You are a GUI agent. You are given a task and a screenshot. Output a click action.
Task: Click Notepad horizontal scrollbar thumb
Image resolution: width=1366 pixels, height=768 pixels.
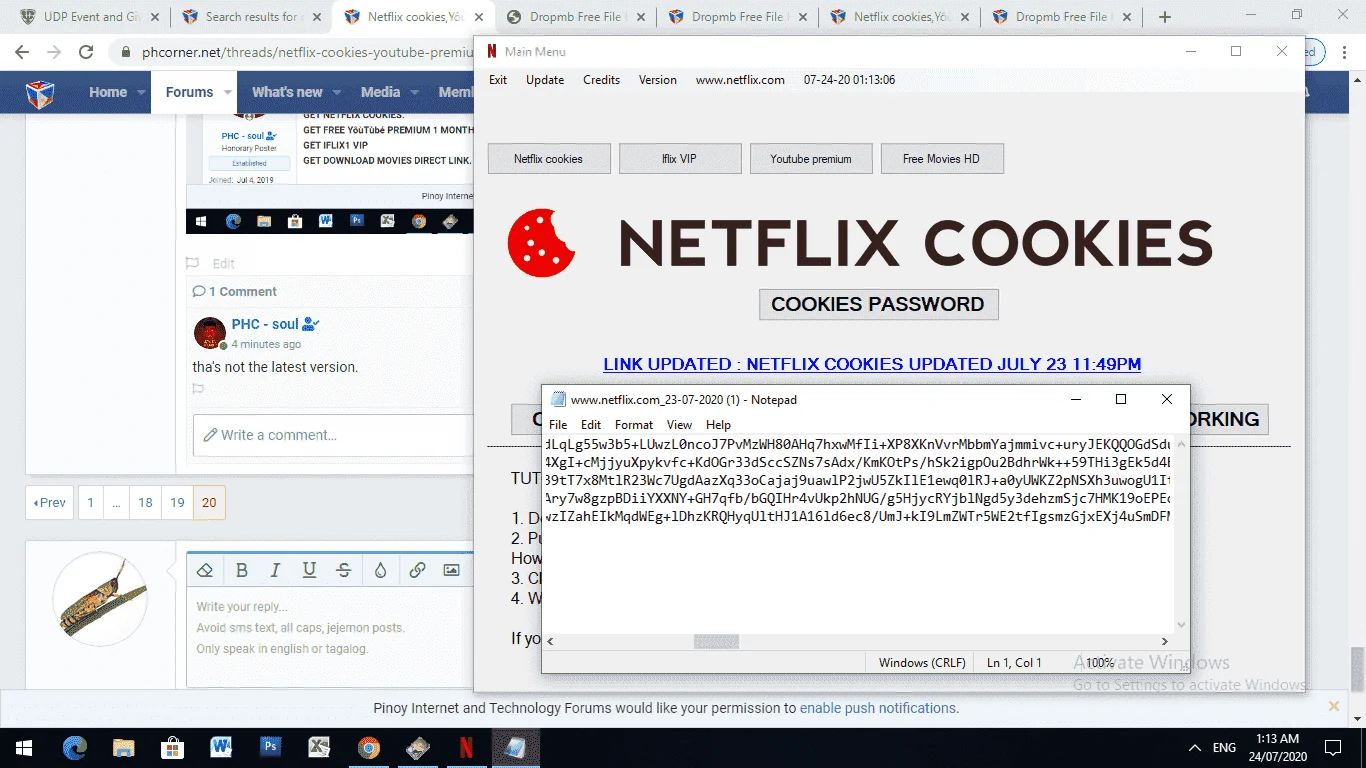tap(716, 641)
